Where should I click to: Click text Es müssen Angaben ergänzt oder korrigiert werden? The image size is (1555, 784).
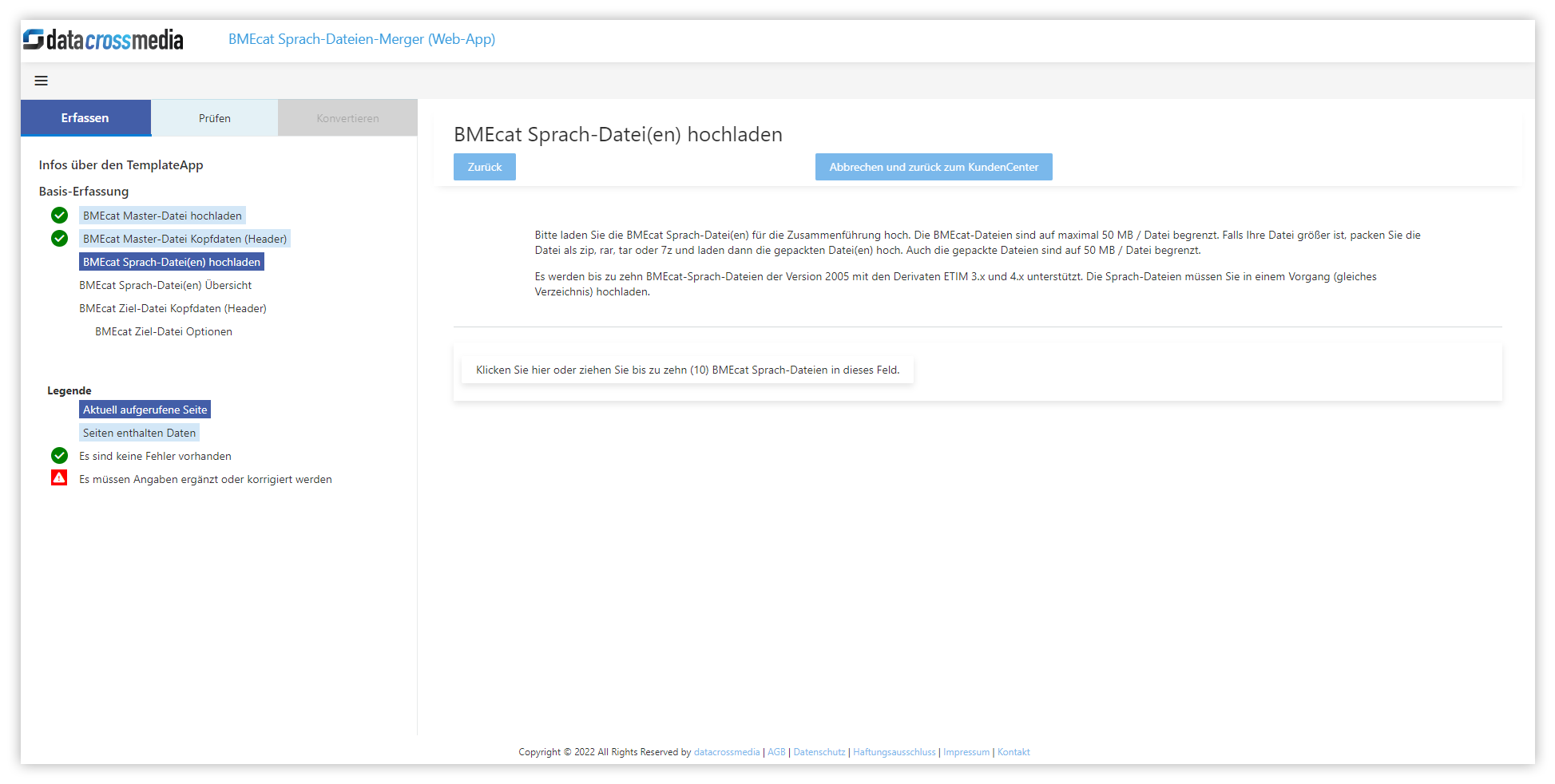[205, 479]
